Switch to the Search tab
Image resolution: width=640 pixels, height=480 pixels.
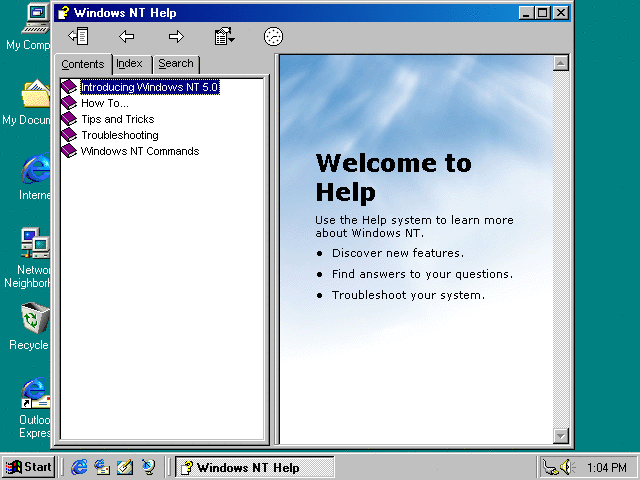click(176, 64)
